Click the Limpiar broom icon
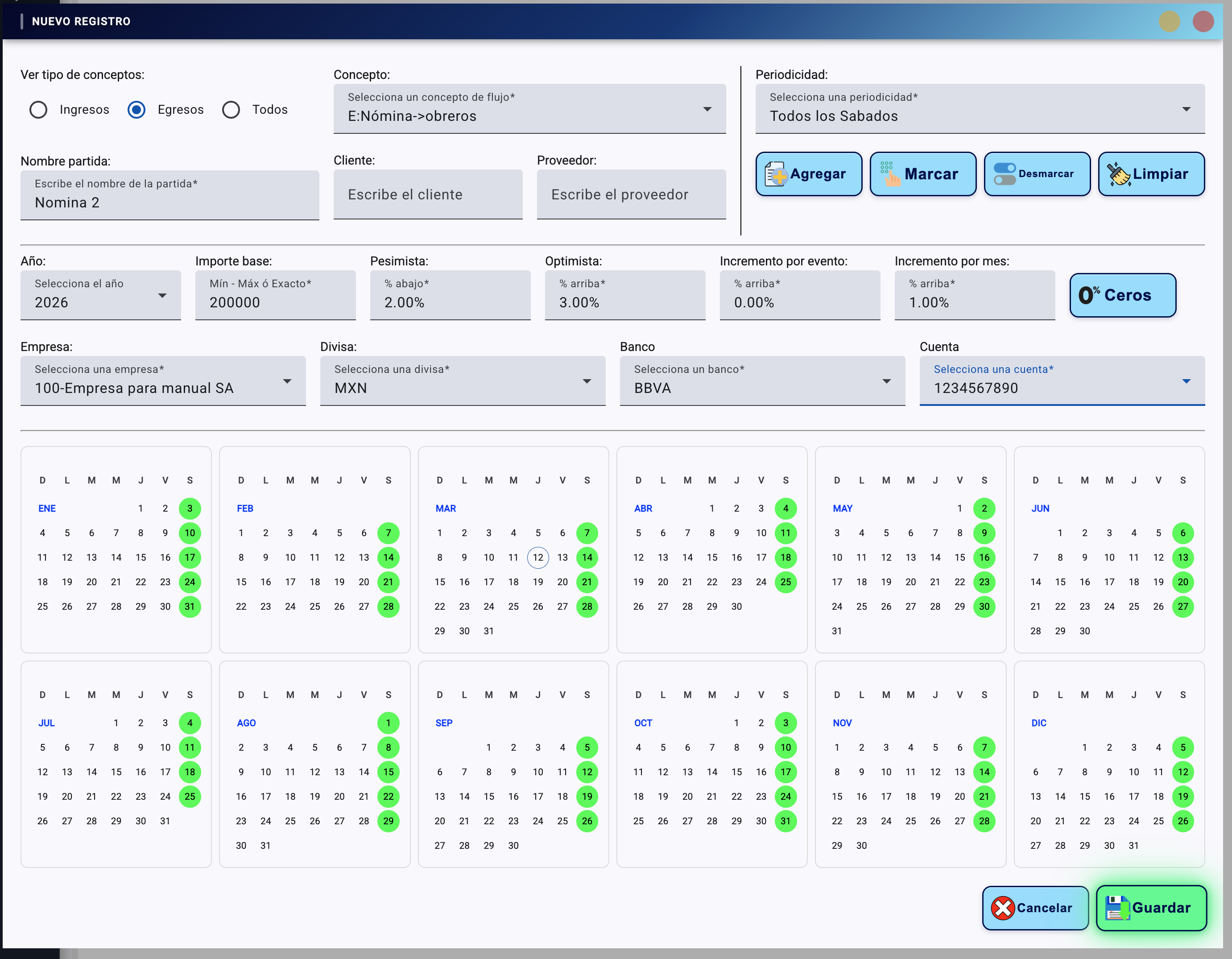This screenshot has height=959, width=1232. (x=1118, y=174)
